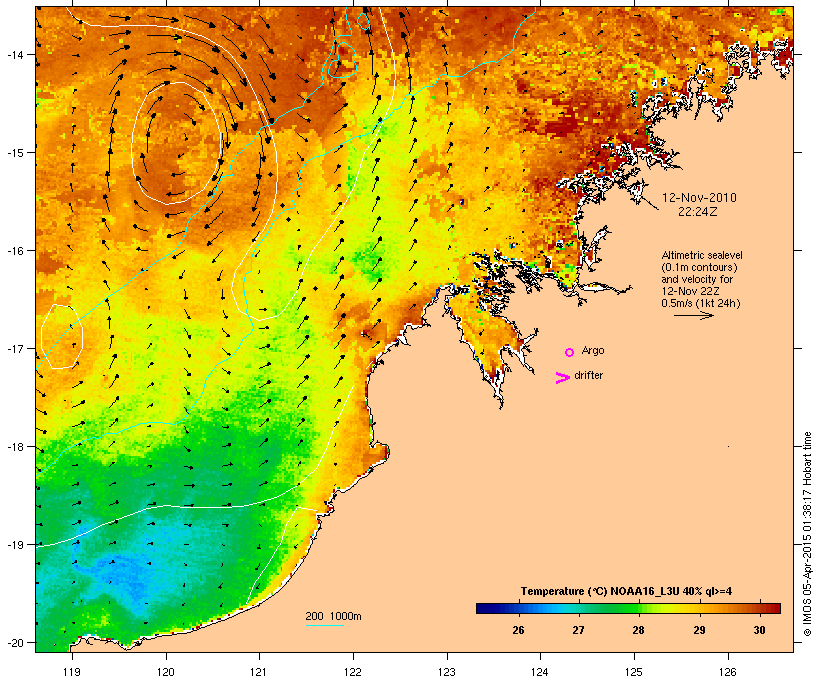The height and width of the screenshot is (680, 820).
Task: Click the -14 latitude axis label
Action: click(14, 54)
